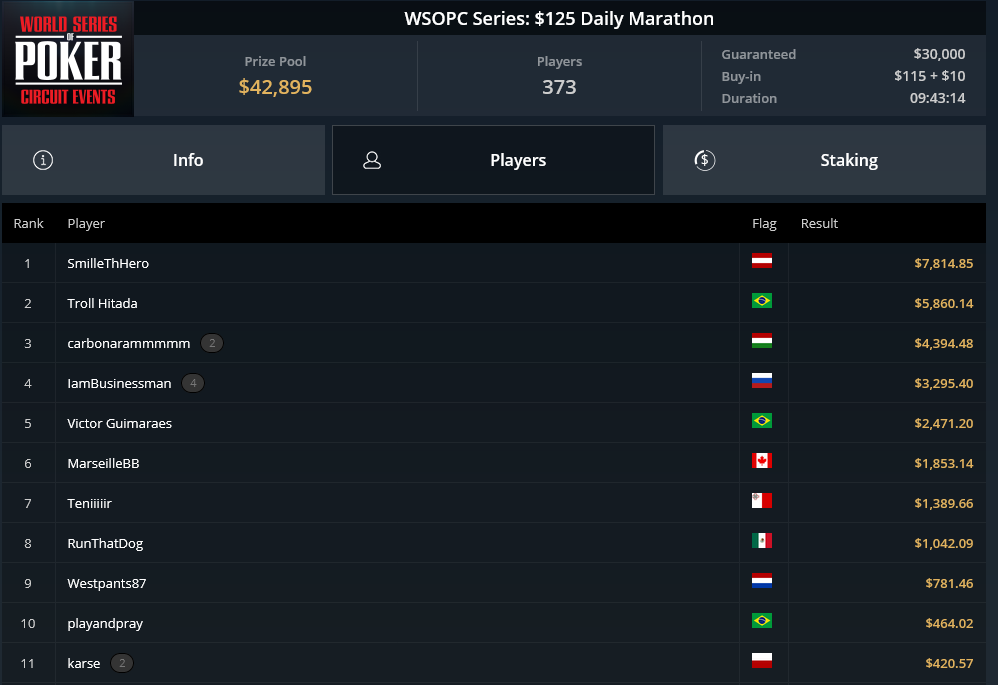Click the badge showing 4 beside IamBusinessman
The image size is (998, 685).
click(x=193, y=383)
